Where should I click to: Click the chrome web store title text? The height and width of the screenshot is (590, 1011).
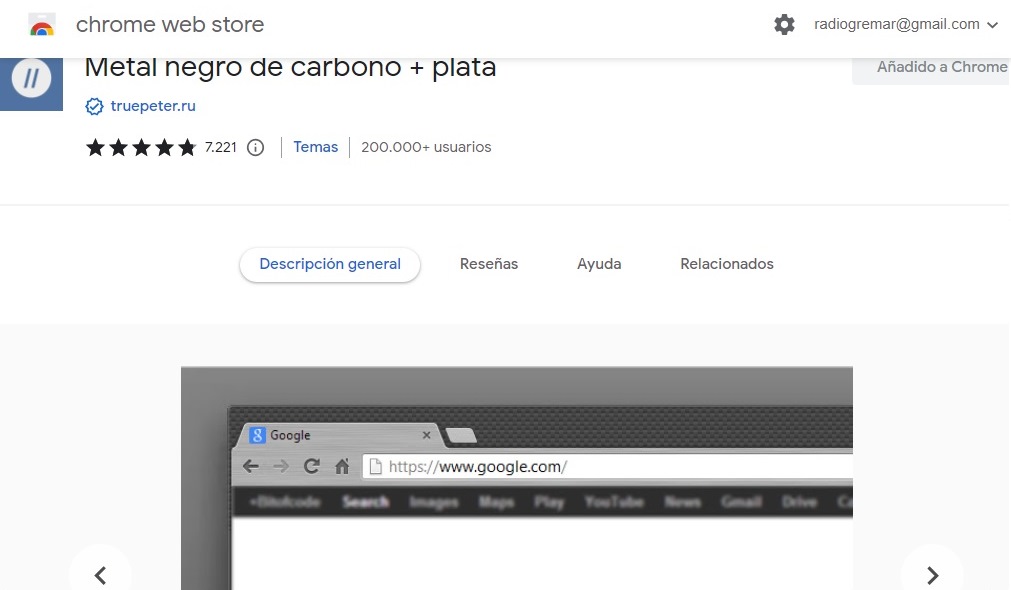[x=170, y=25]
